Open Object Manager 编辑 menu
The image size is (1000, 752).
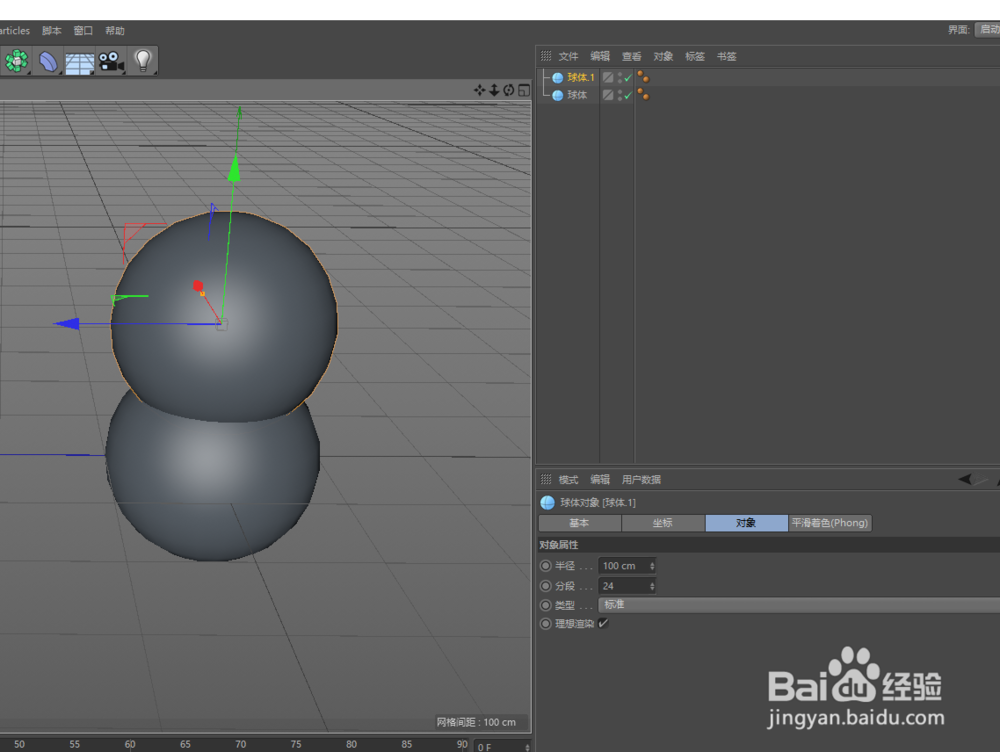tap(599, 56)
